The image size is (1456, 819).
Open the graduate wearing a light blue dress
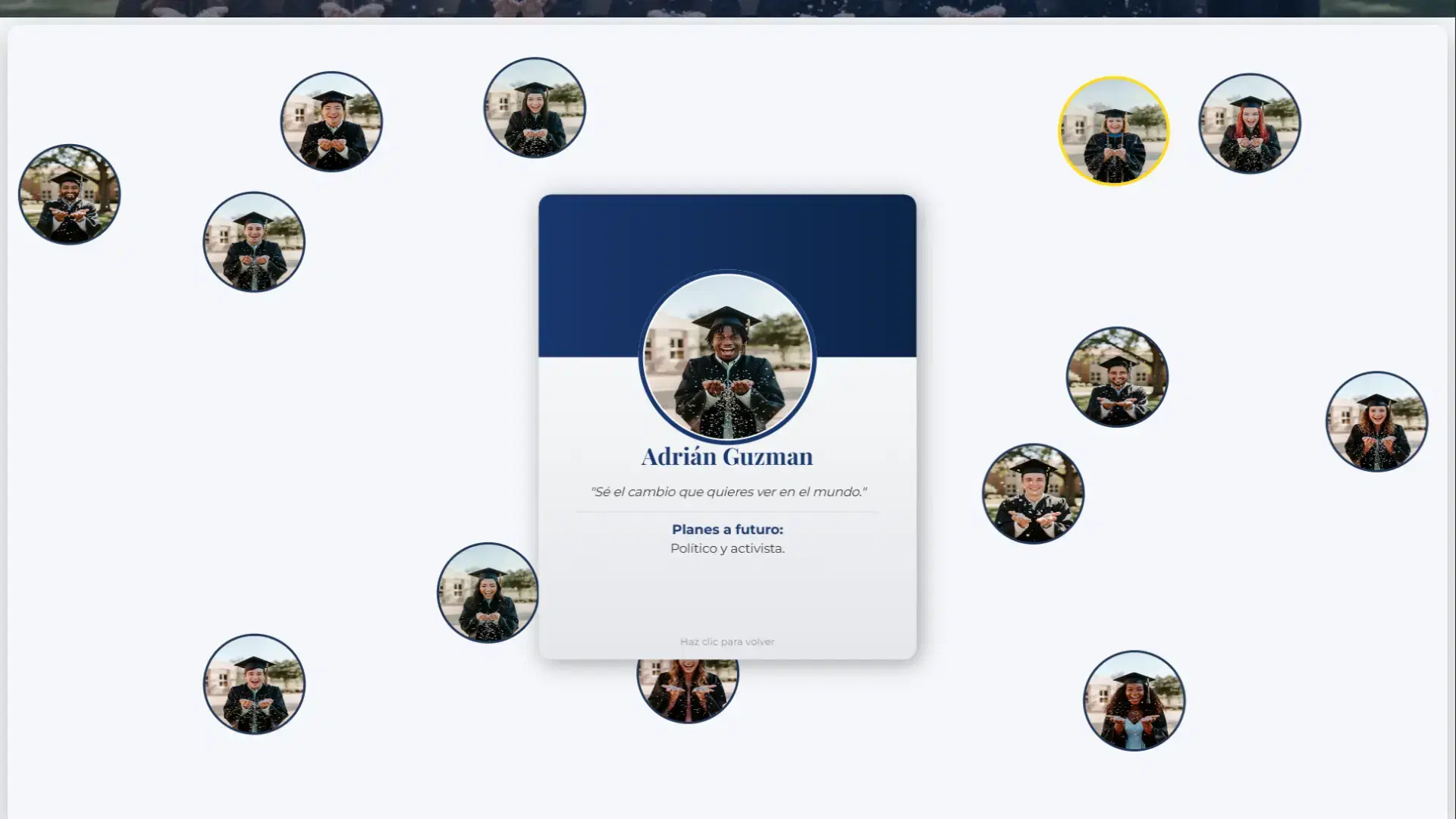[x=1134, y=701]
